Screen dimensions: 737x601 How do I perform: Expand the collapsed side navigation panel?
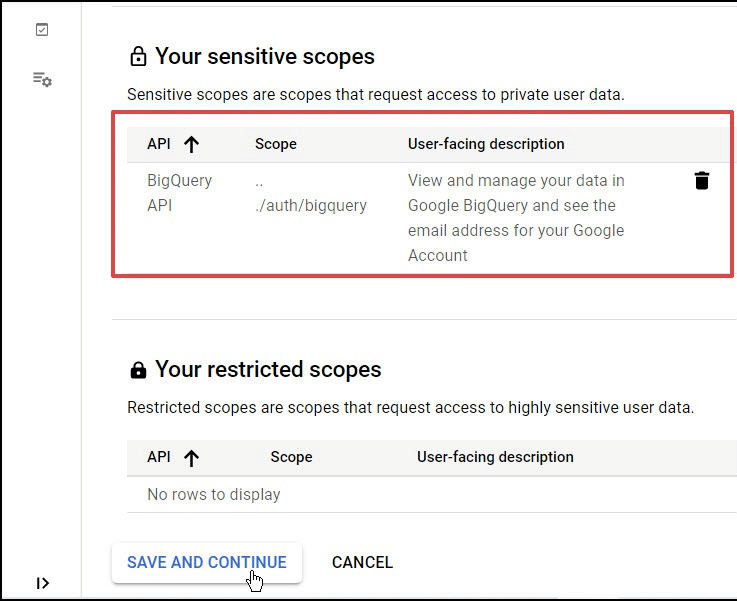(x=42, y=583)
